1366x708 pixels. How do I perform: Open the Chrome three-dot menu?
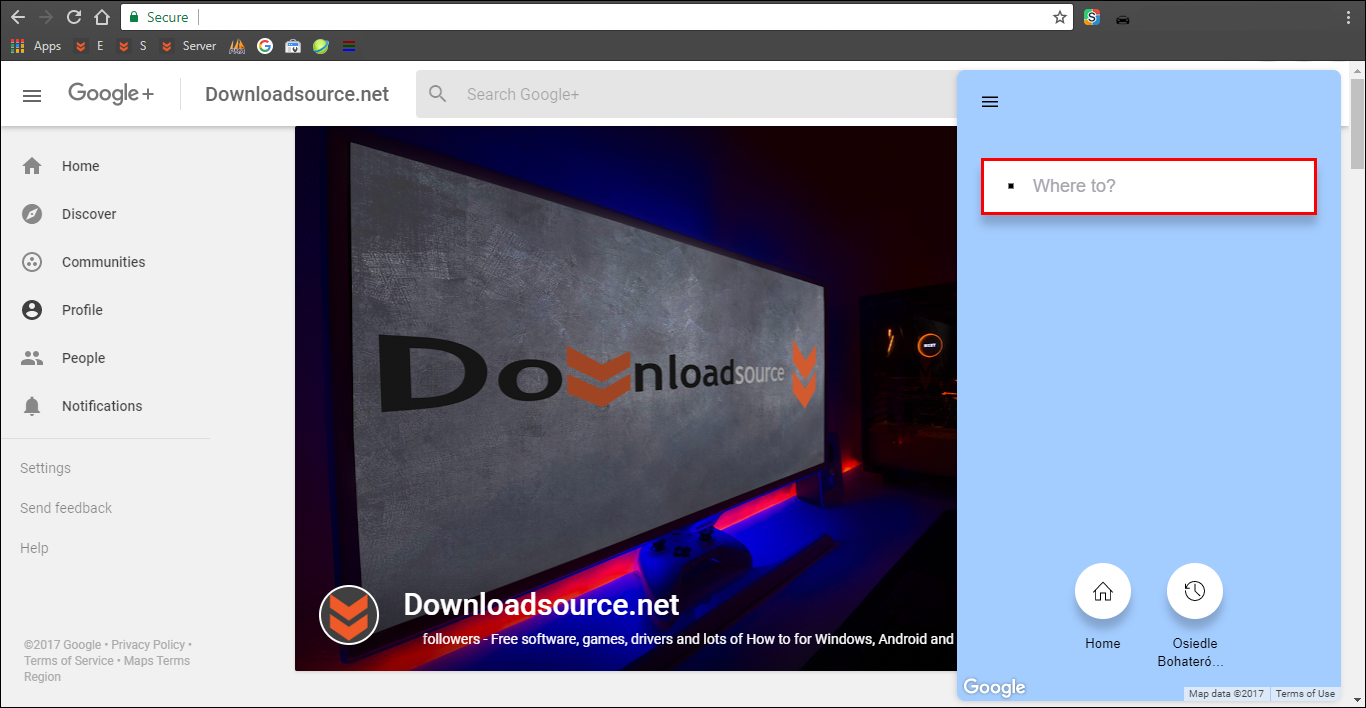1349,17
